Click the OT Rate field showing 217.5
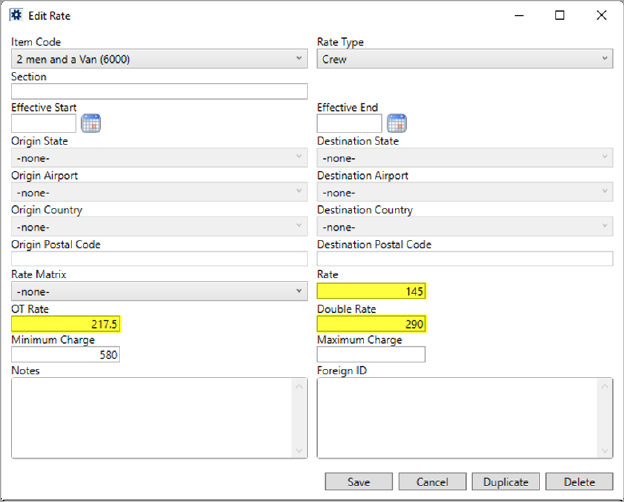Image resolution: width=624 pixels, height=502 pixels. 65,323
